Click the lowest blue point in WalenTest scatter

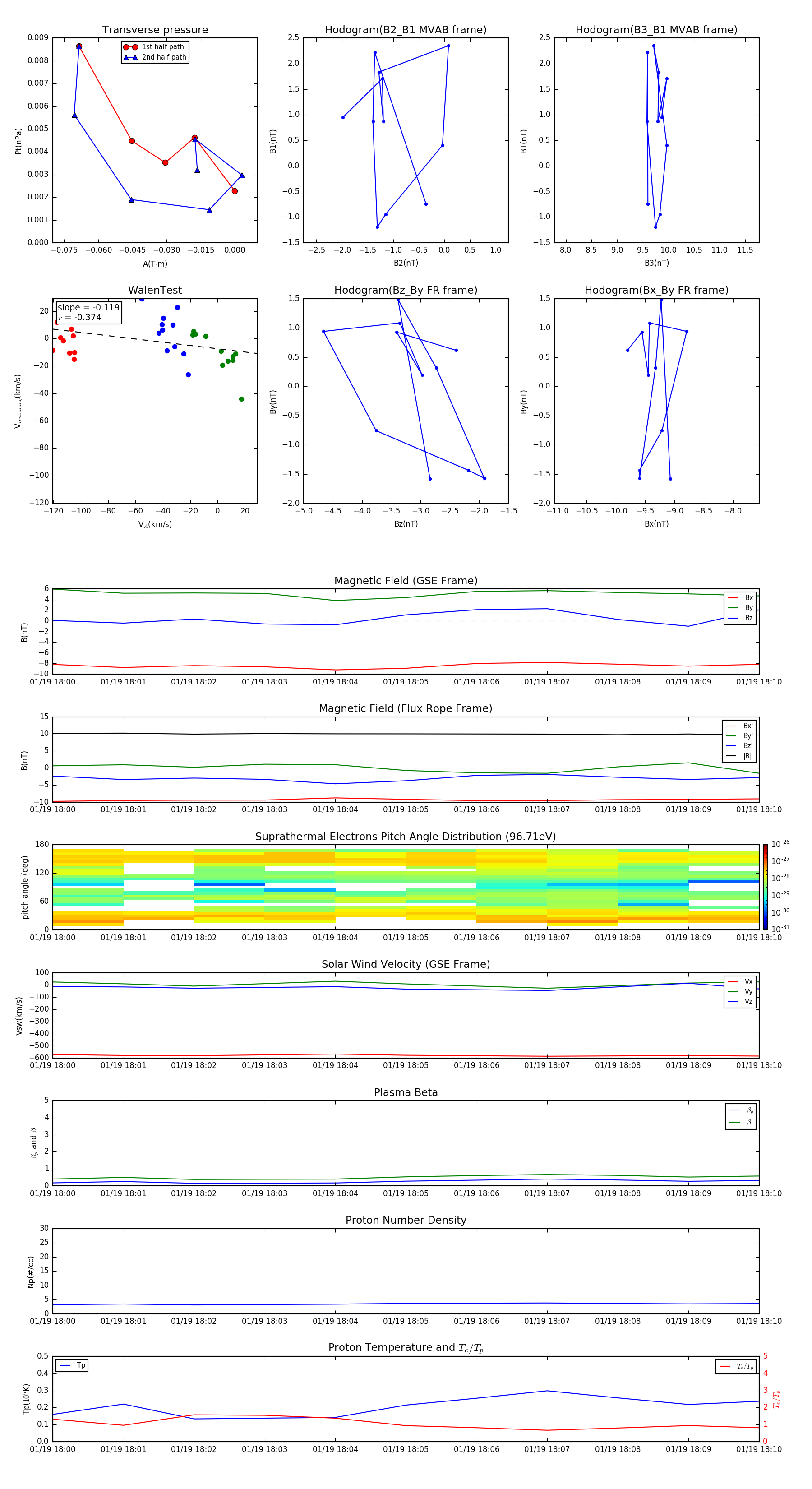point(189,375)
